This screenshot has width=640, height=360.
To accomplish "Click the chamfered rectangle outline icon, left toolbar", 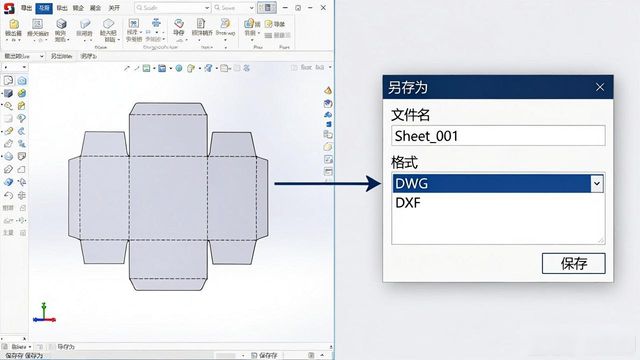I will pos(22,169).
